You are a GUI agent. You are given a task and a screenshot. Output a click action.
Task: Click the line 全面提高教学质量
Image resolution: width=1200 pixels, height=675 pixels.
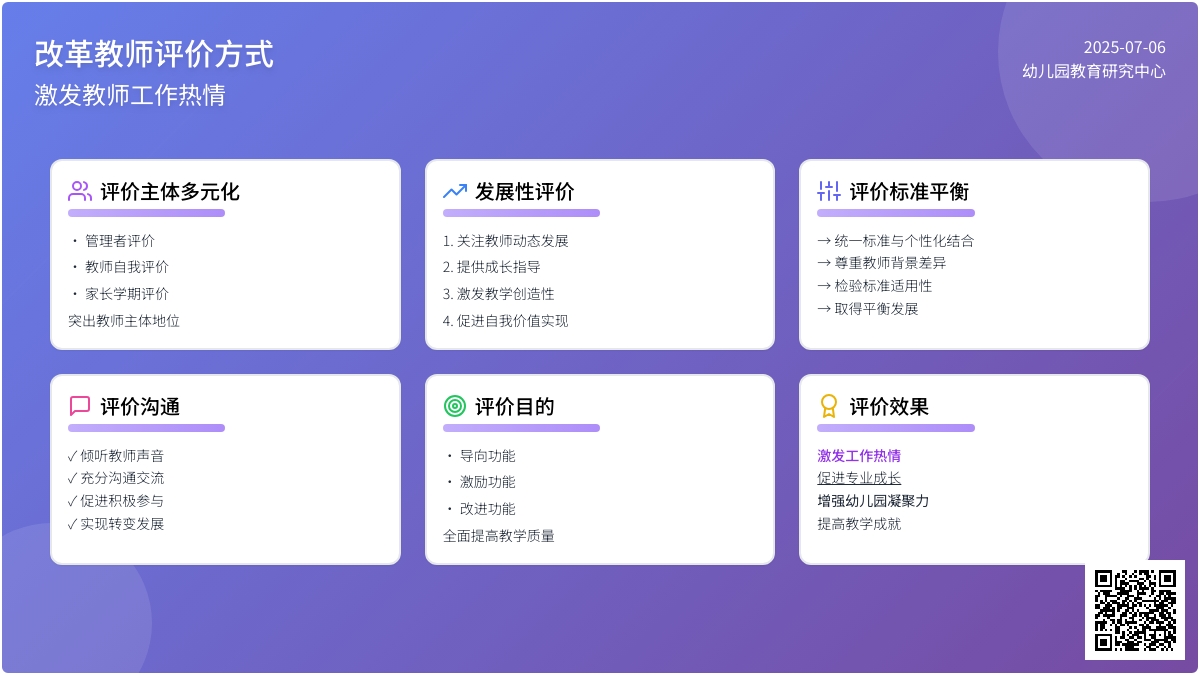pos(499,536)
